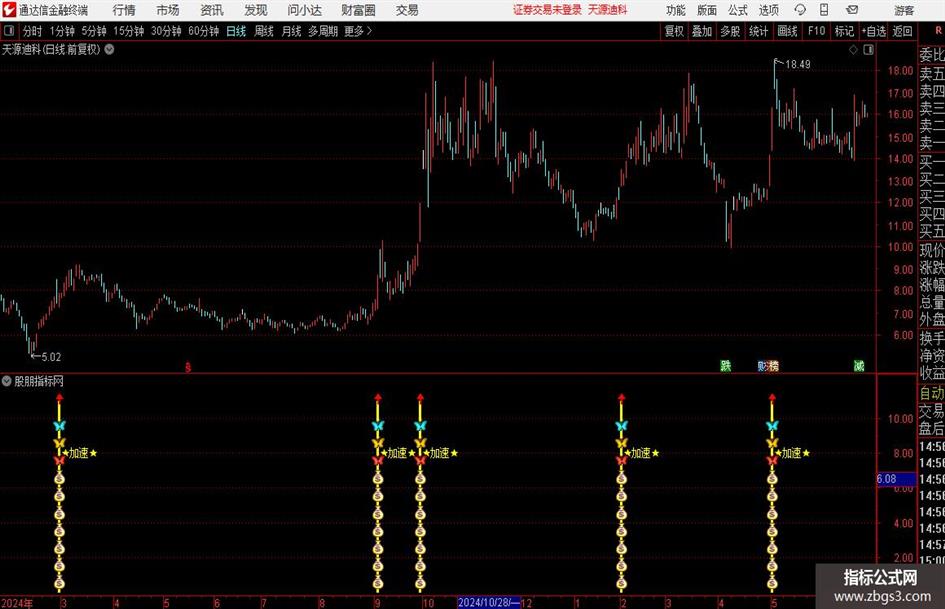Open the 版面 menu
Image resolution: width=945 pixels, height=609 pixels.
click(706, 10)
